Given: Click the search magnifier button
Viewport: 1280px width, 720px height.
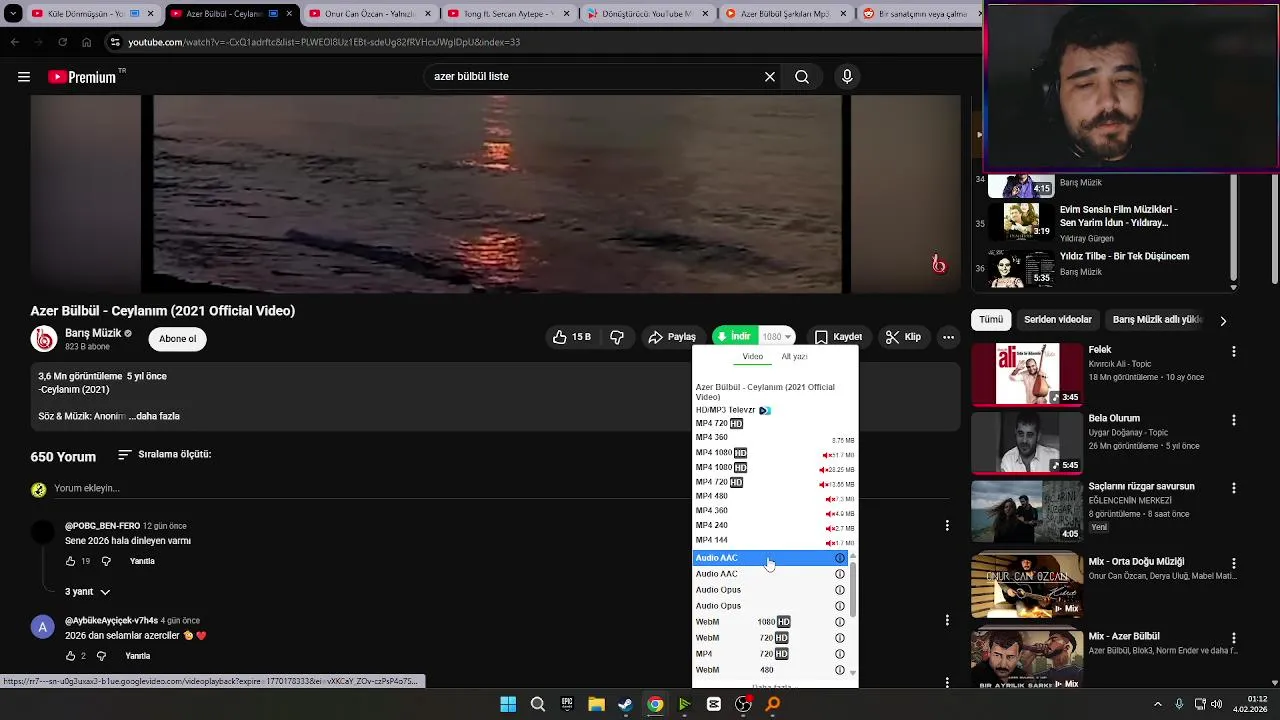Looking at the screenshot, I should point(802,77).
